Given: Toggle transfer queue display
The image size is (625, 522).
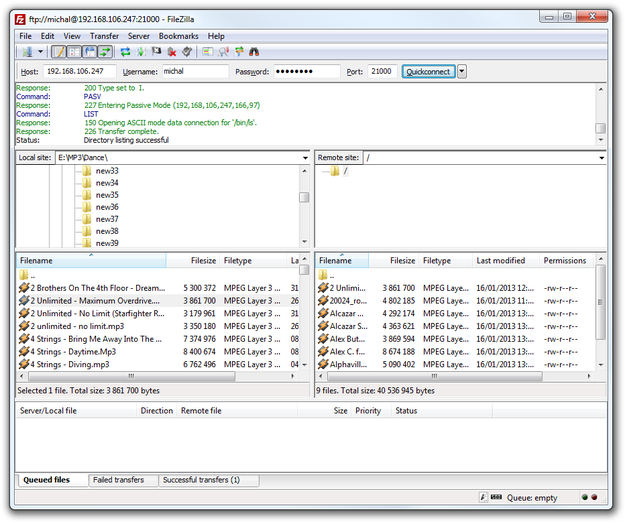Looking at the screenshot, I should [105, 52].
